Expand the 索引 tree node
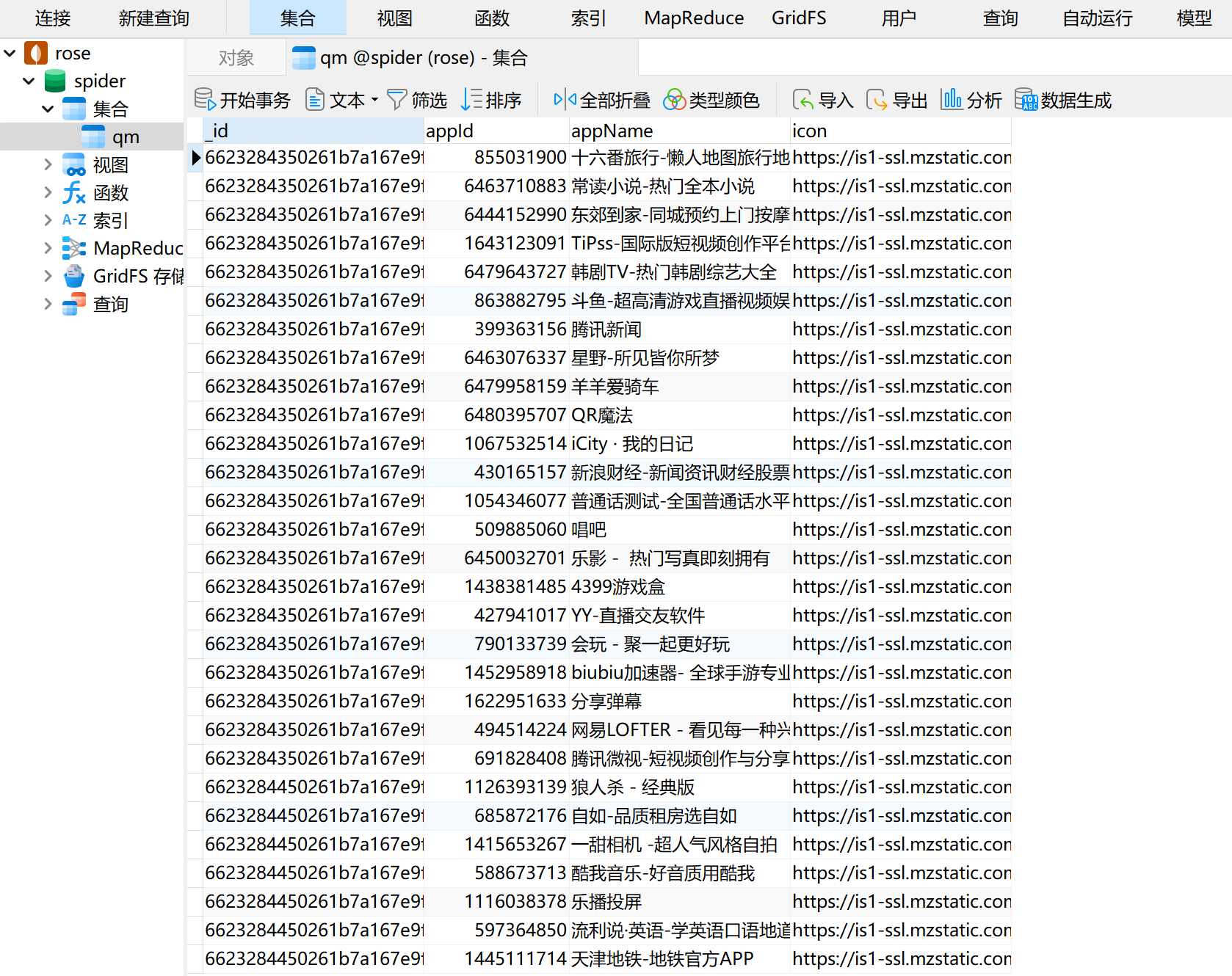Viewport: 1232px width, 976px height. pyautogui.click(x=48, y=220)
